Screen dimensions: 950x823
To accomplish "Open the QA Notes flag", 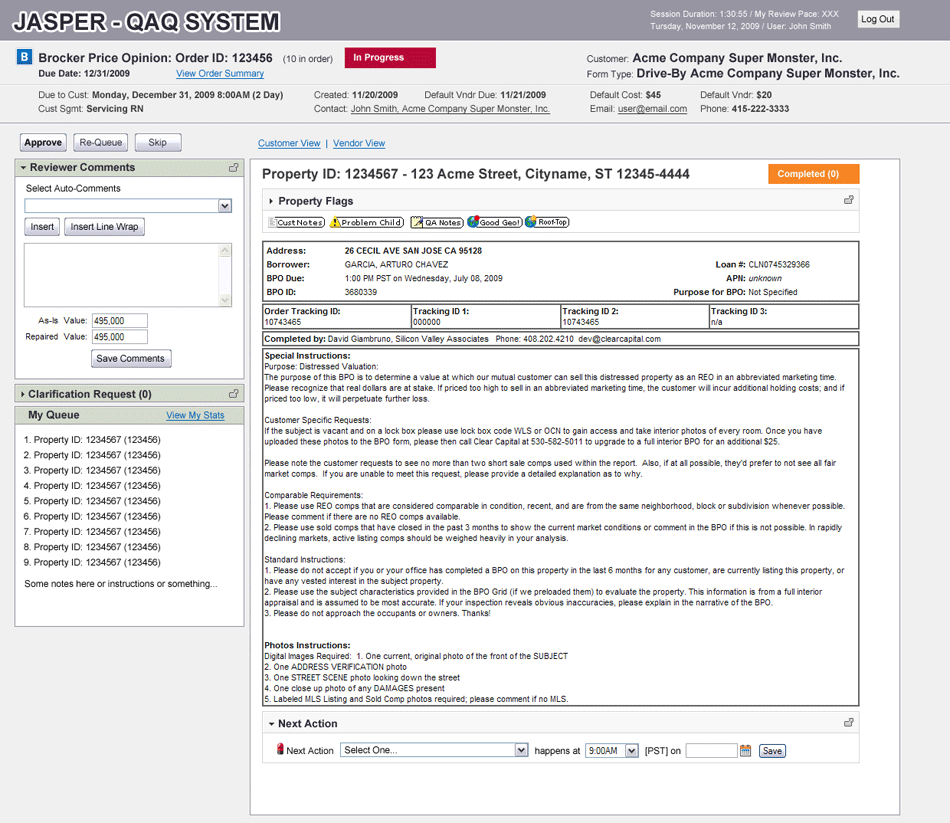I will 438,222.
